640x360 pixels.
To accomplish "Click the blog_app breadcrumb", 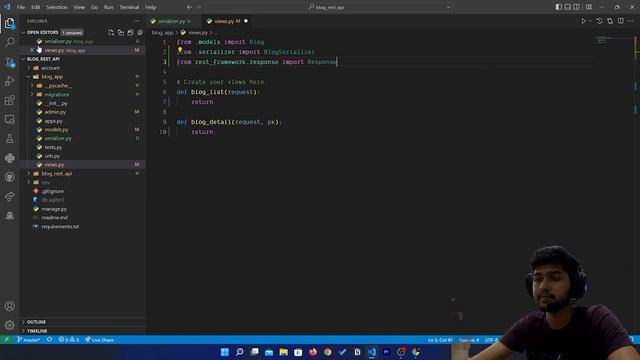I will point(162,33).
